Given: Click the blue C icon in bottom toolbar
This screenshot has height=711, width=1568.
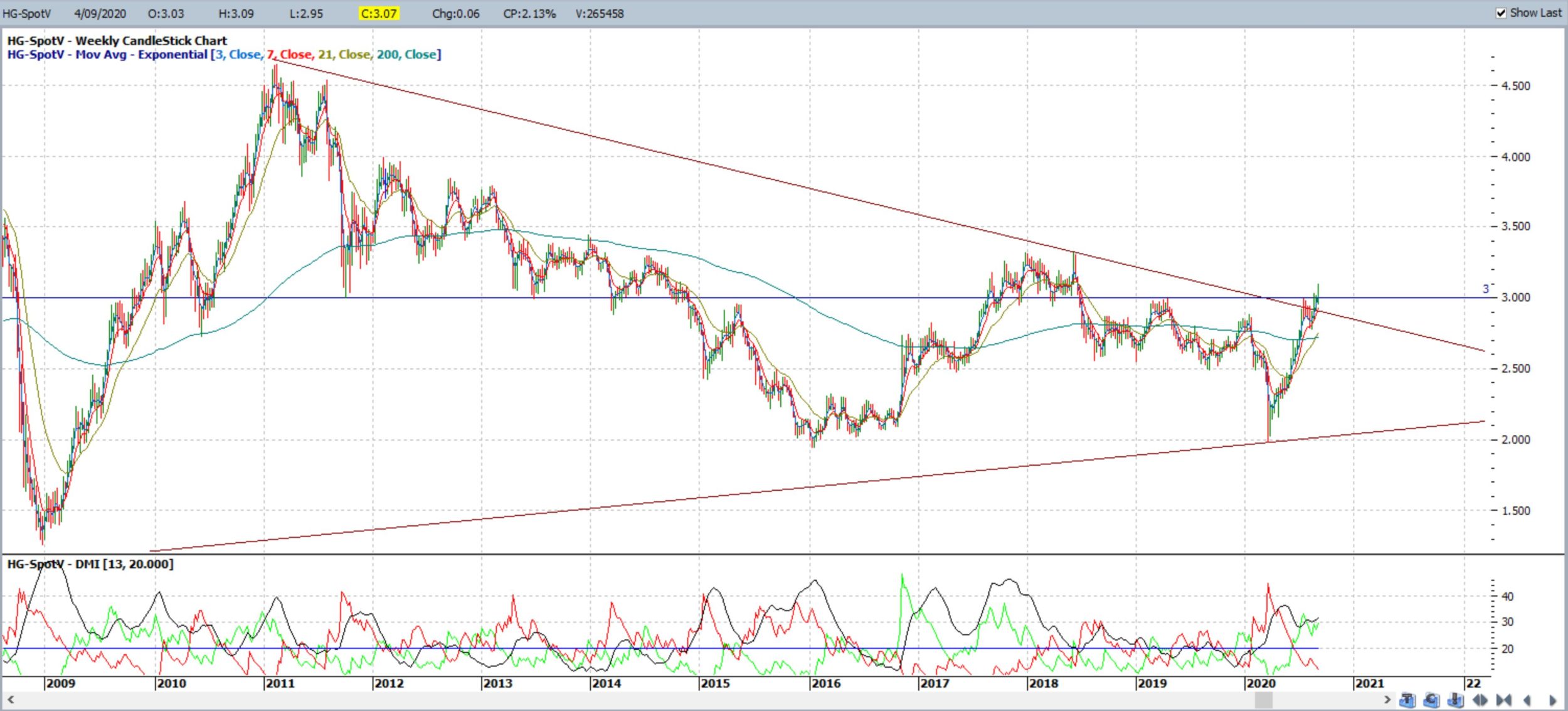Looking at the screenshot, I should (1431, 700).
